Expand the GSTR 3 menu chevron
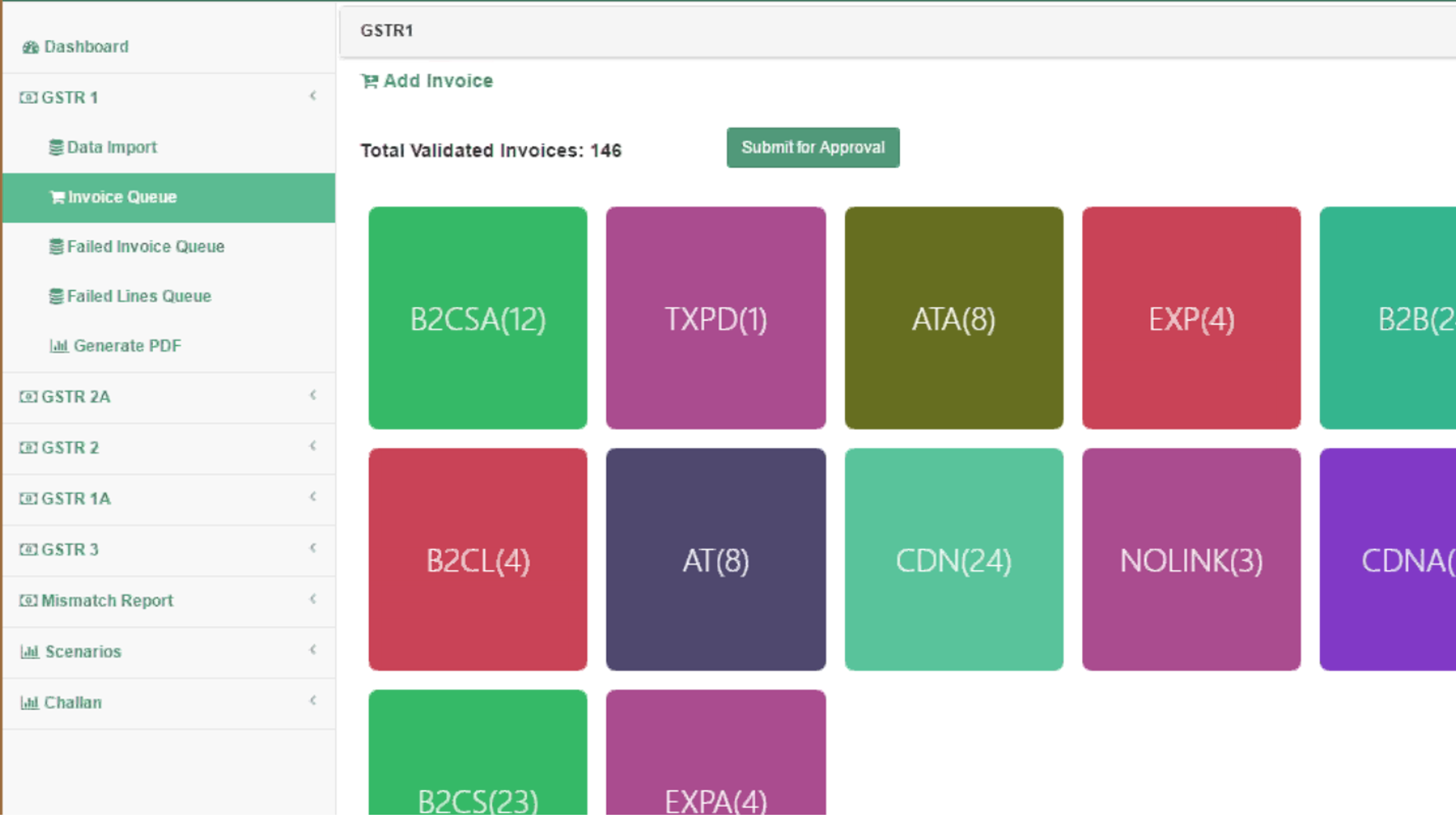This screenshot has width=1456, height=819. coord(313,548)
